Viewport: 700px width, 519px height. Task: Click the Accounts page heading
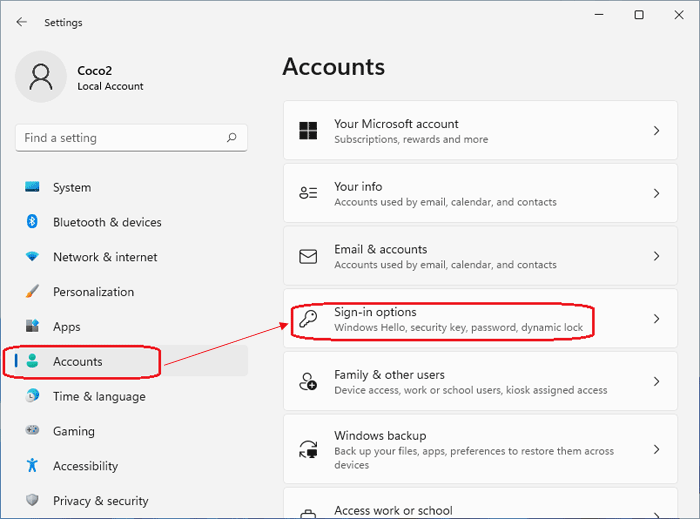pos(333,66)
